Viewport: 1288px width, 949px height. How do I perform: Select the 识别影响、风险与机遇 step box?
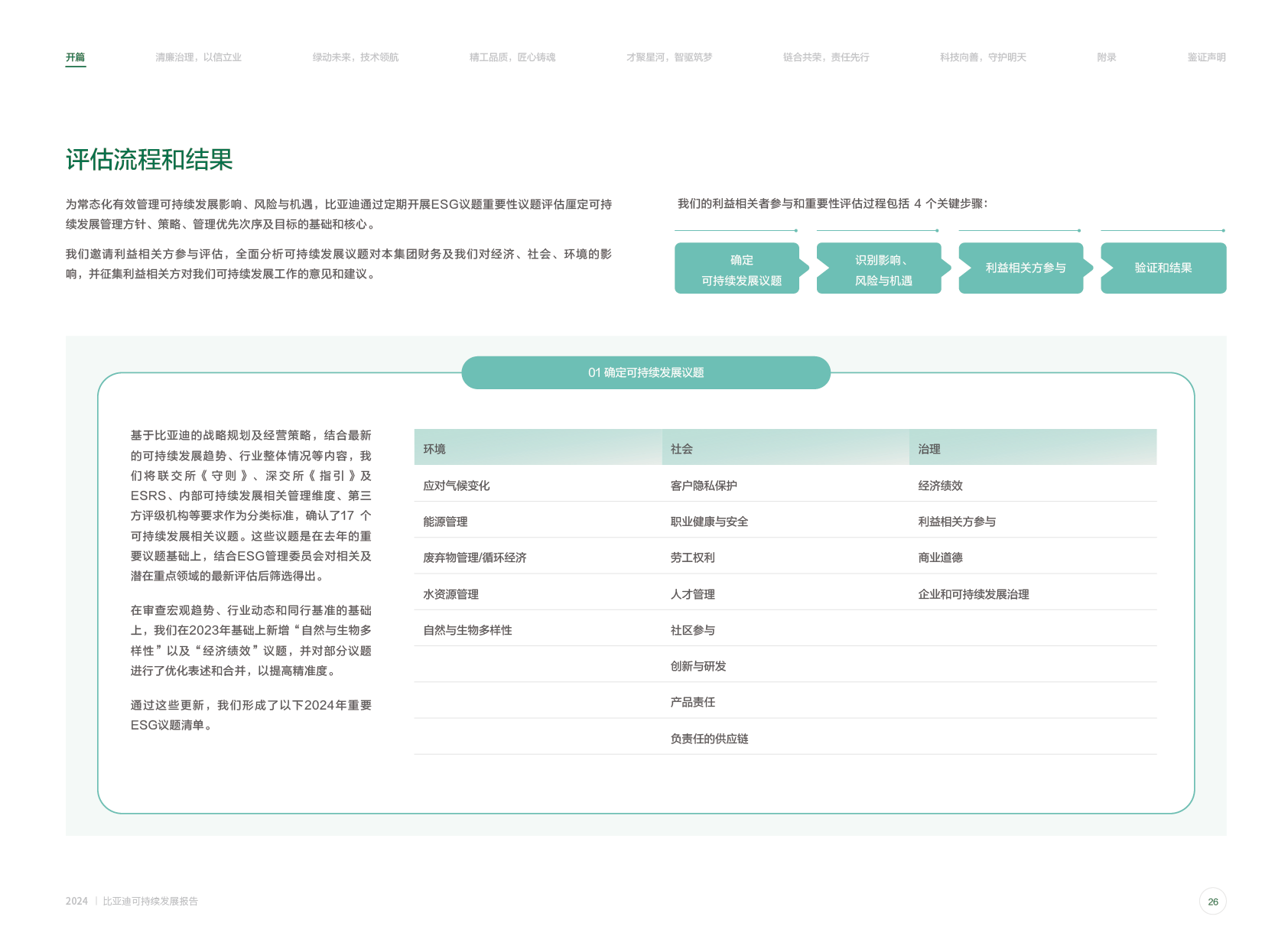pos(880,268)
